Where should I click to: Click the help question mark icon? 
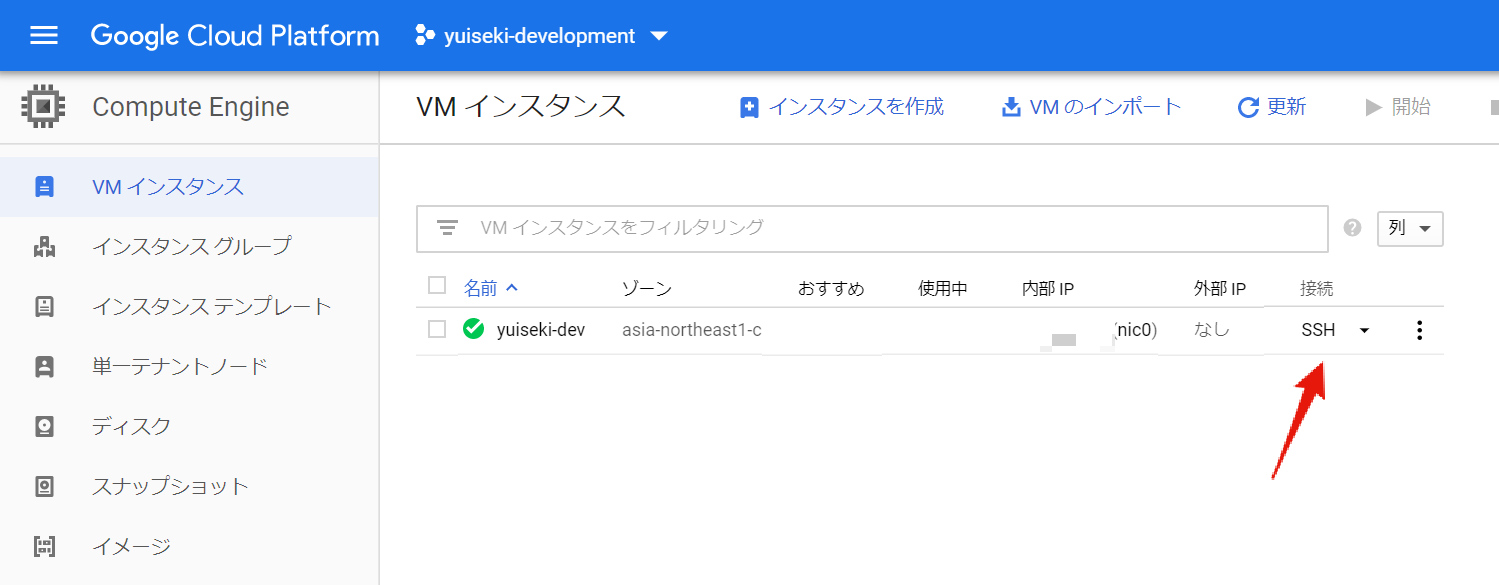click(1353, 228)
